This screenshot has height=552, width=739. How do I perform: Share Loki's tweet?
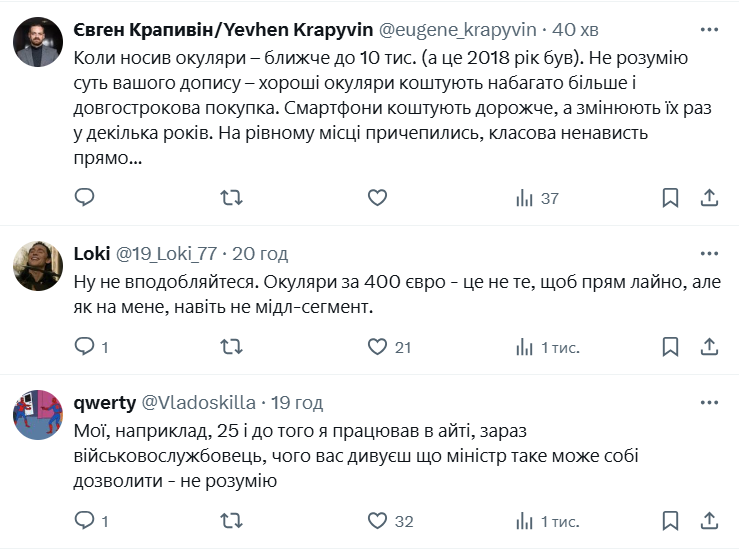click(709, 347)
